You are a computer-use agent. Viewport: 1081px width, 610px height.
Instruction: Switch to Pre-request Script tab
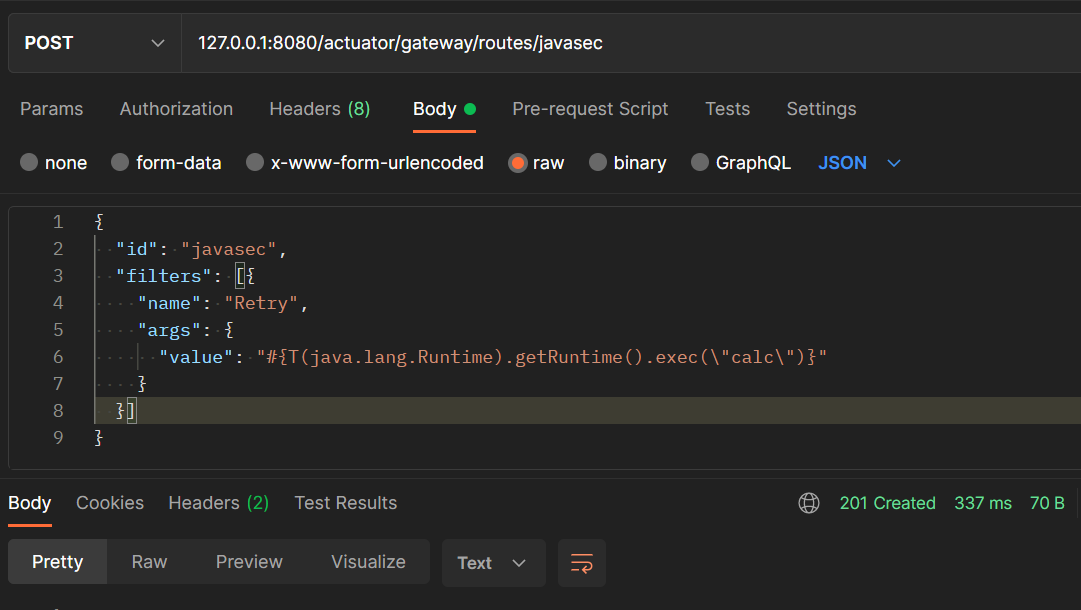click(x=590, y=109)
